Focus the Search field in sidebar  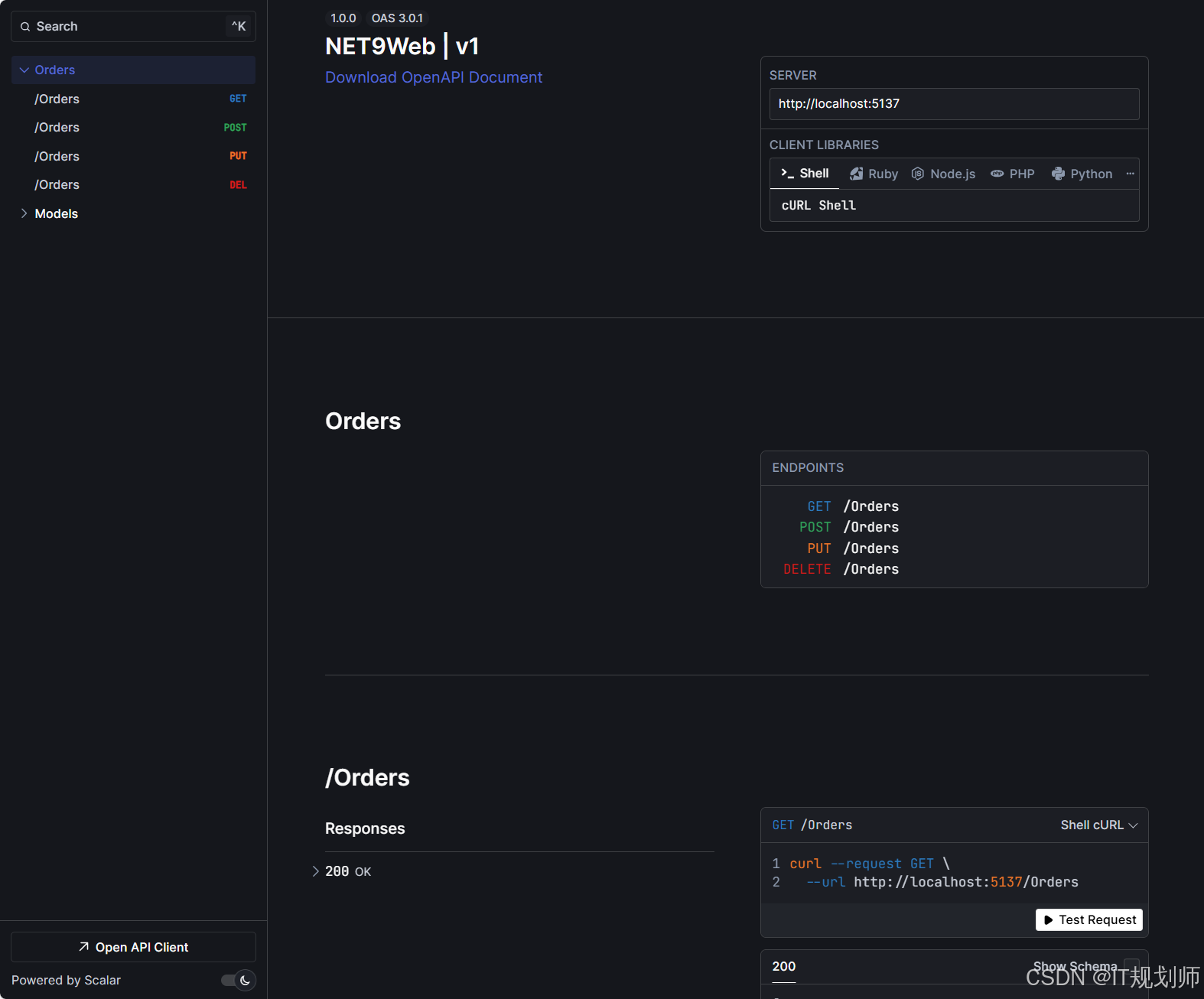tap(133, 27)
